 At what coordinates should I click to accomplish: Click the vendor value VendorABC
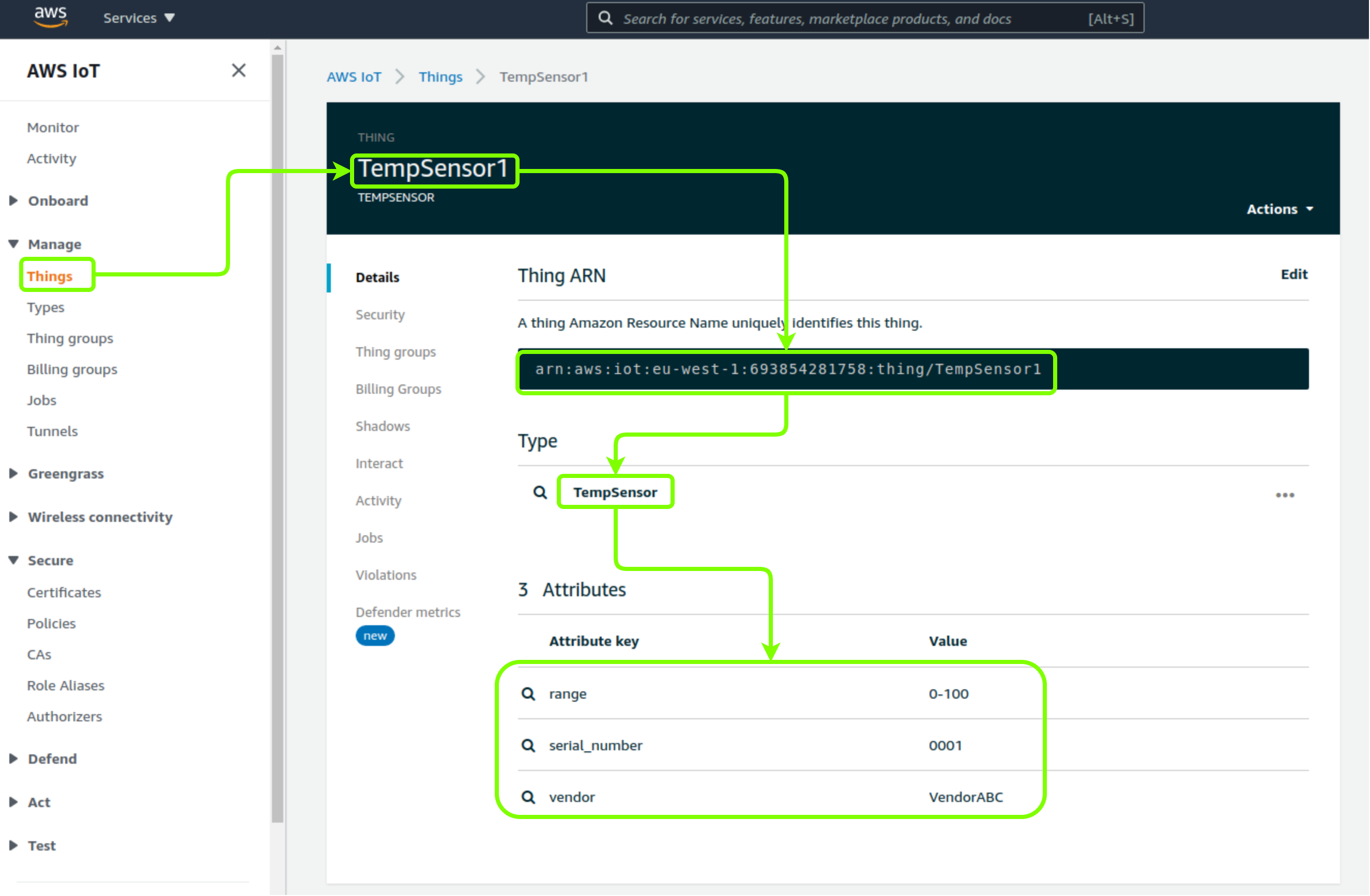coord(965,798)
